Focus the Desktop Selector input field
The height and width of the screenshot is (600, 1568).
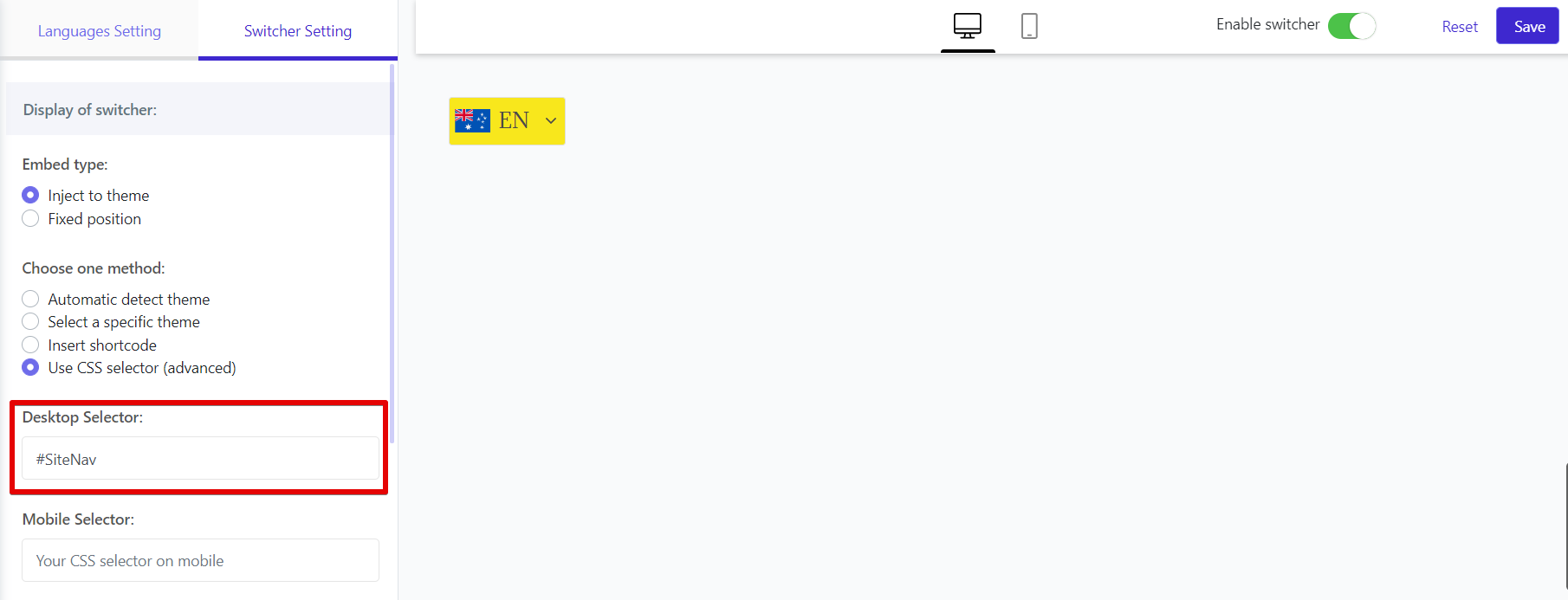click(x=200, y=459)
